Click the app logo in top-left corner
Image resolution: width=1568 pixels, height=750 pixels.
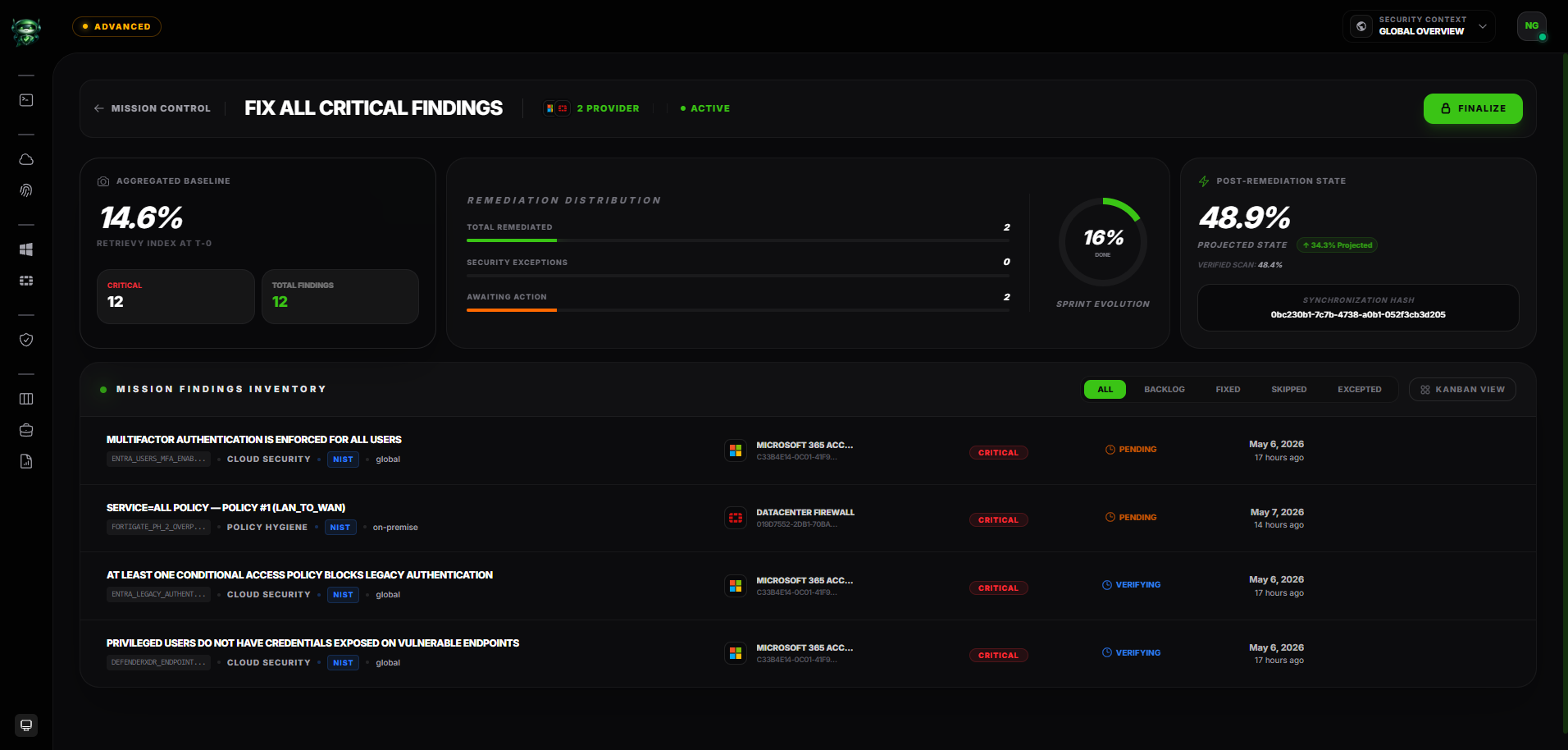click(26, 32)
